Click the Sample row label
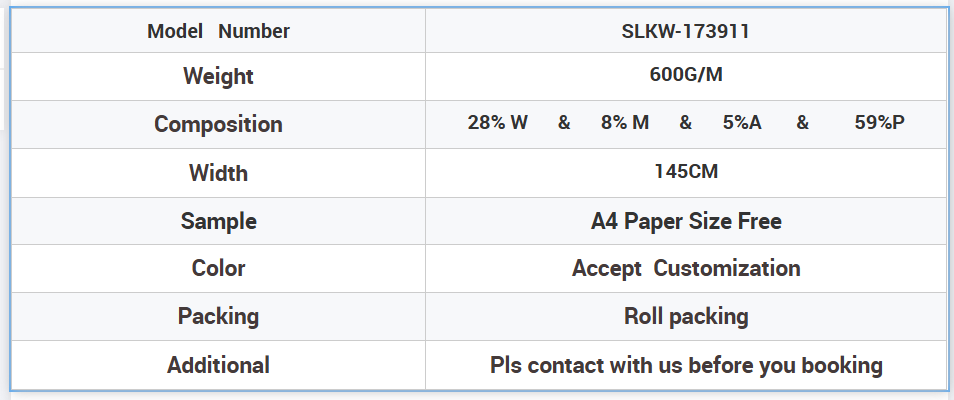This screenshot has width=954, height=400. coord(218,221)
